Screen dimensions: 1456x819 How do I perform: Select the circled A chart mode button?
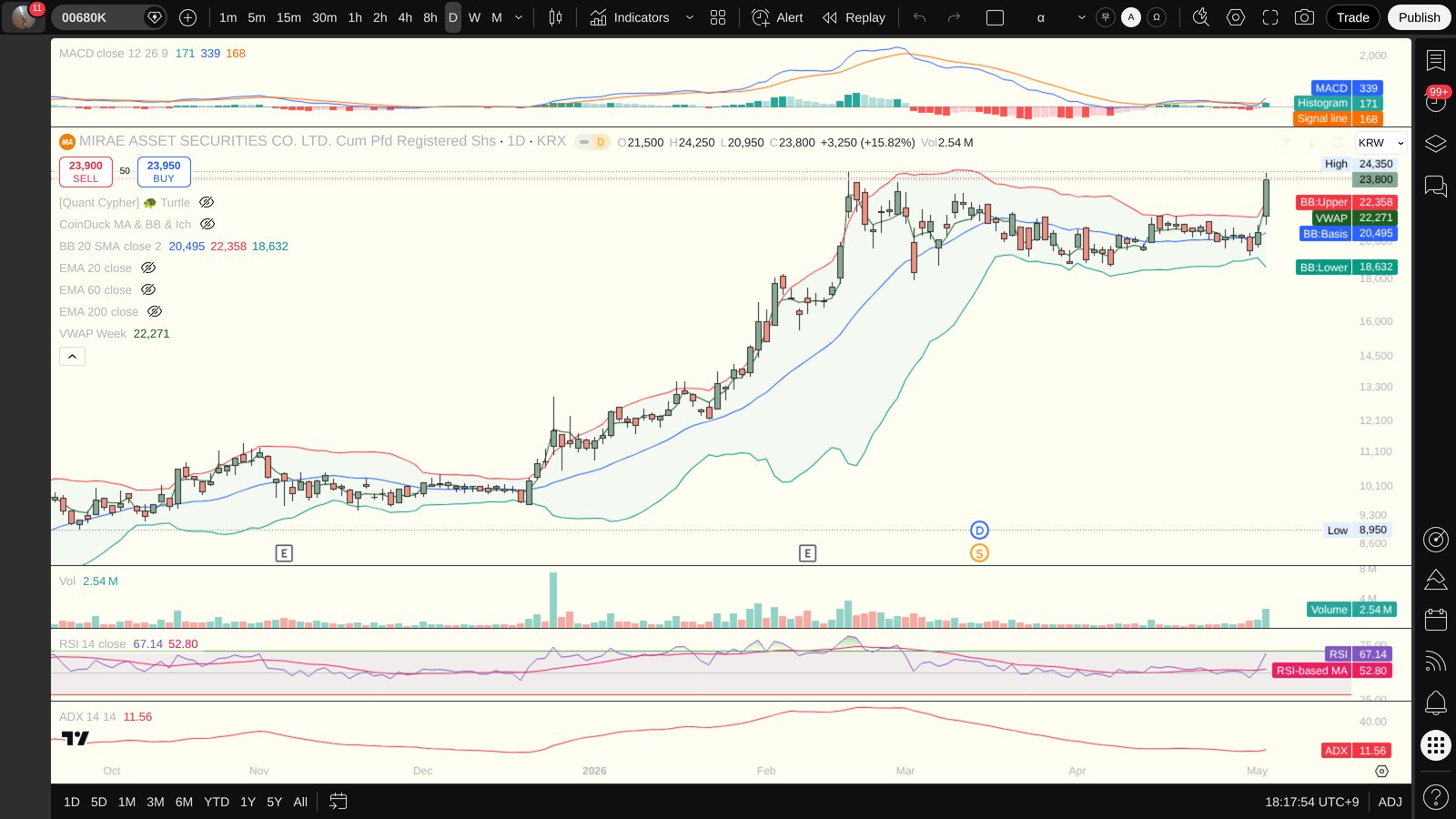tap(1131, 17)
